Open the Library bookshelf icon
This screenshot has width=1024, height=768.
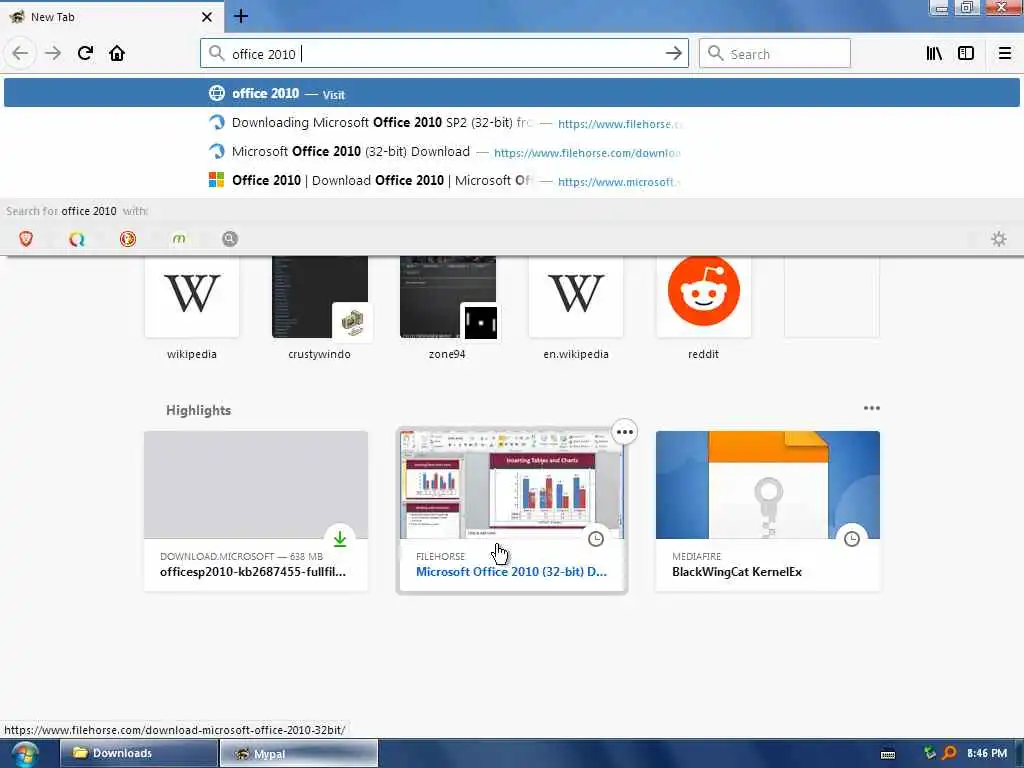934,54
